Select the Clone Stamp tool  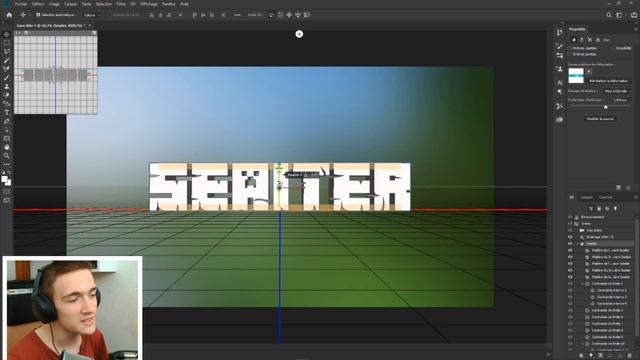click(x=7, y=86)
